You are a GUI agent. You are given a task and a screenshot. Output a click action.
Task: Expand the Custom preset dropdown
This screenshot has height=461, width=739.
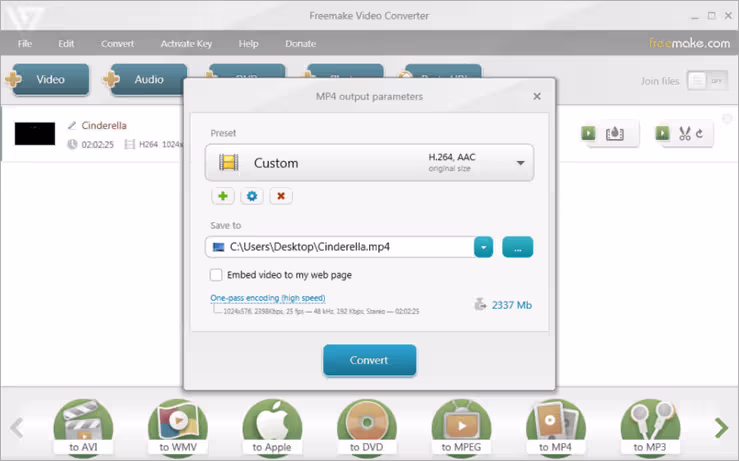[x=520, y=163]
